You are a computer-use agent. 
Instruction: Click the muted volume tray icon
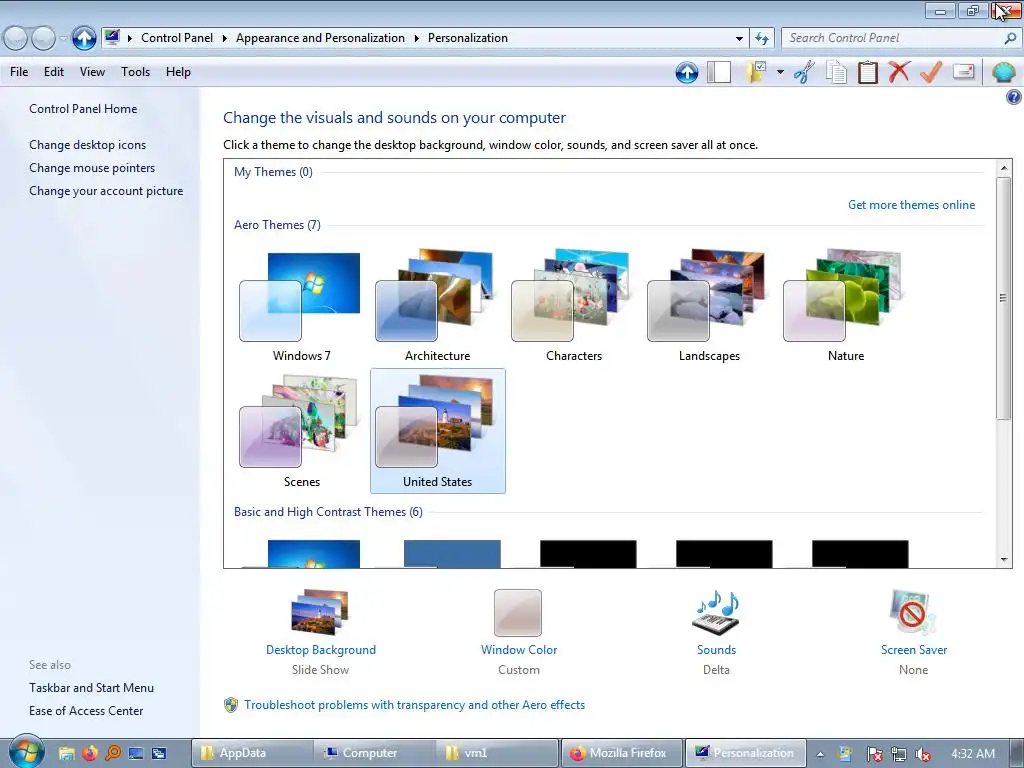point(923,754)
